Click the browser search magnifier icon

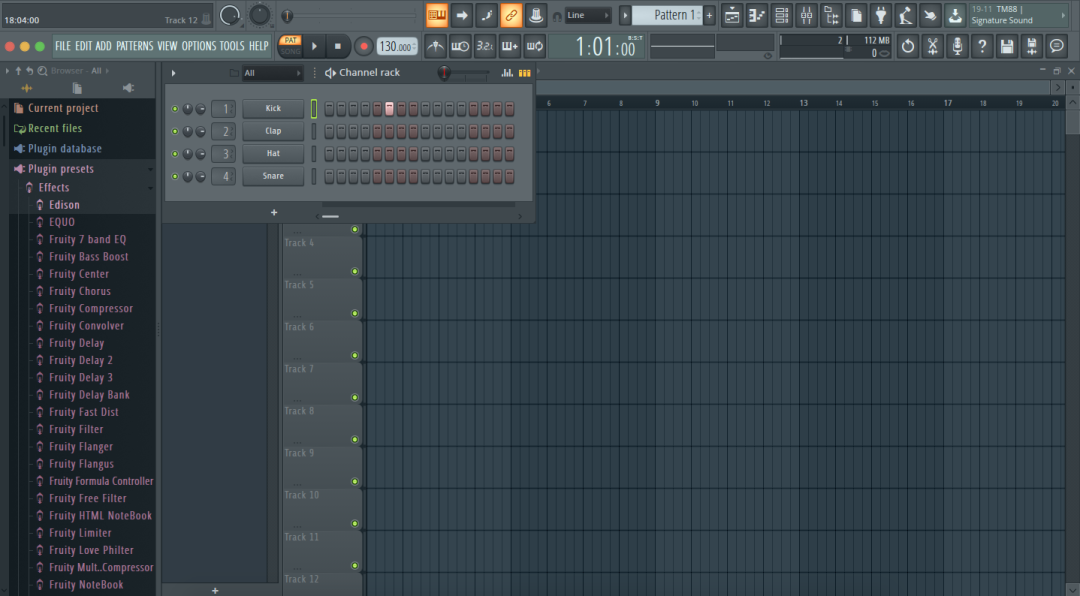coord(43,70)
